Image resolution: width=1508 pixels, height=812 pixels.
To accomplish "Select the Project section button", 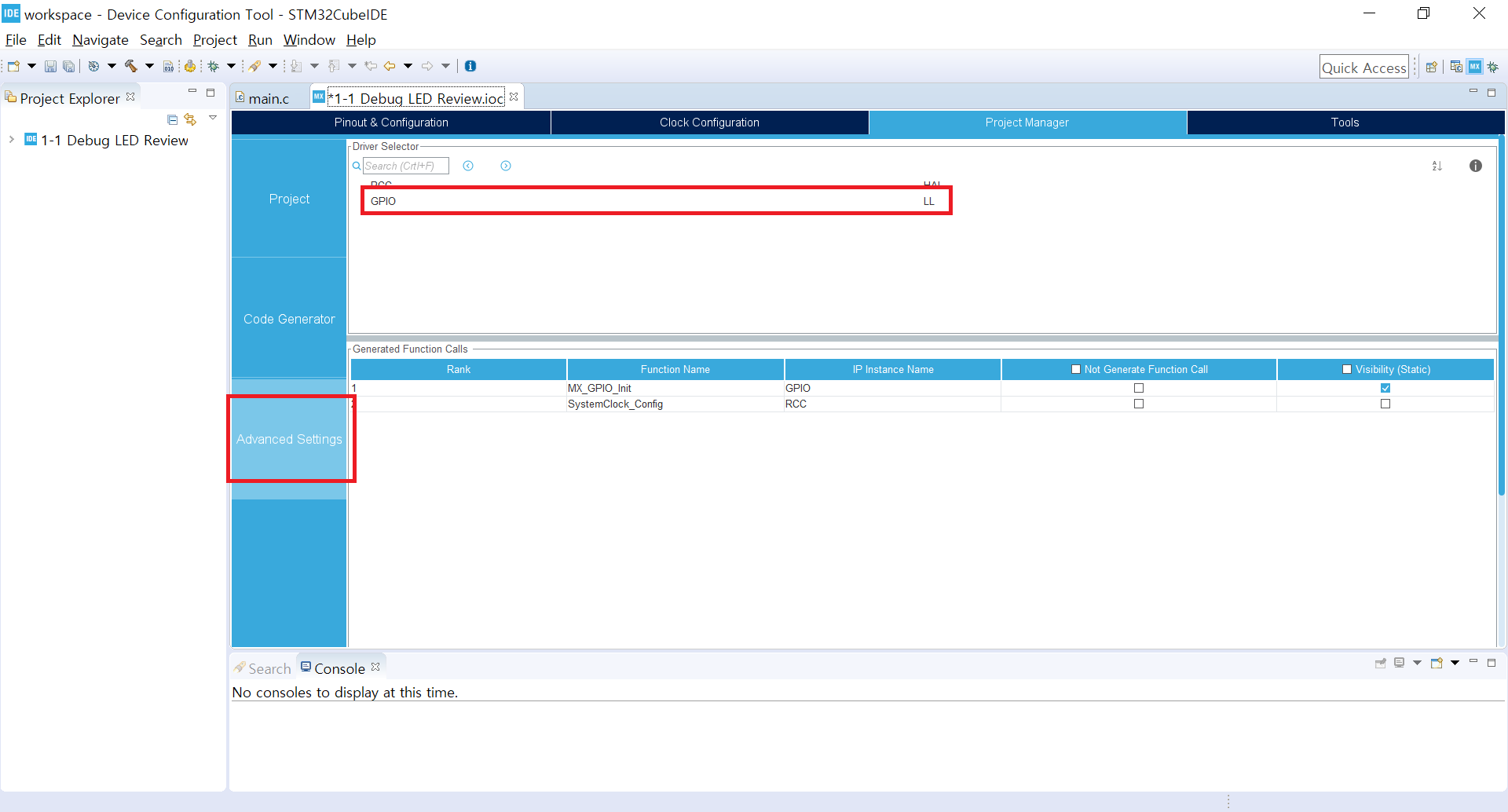I will (289, 199).
